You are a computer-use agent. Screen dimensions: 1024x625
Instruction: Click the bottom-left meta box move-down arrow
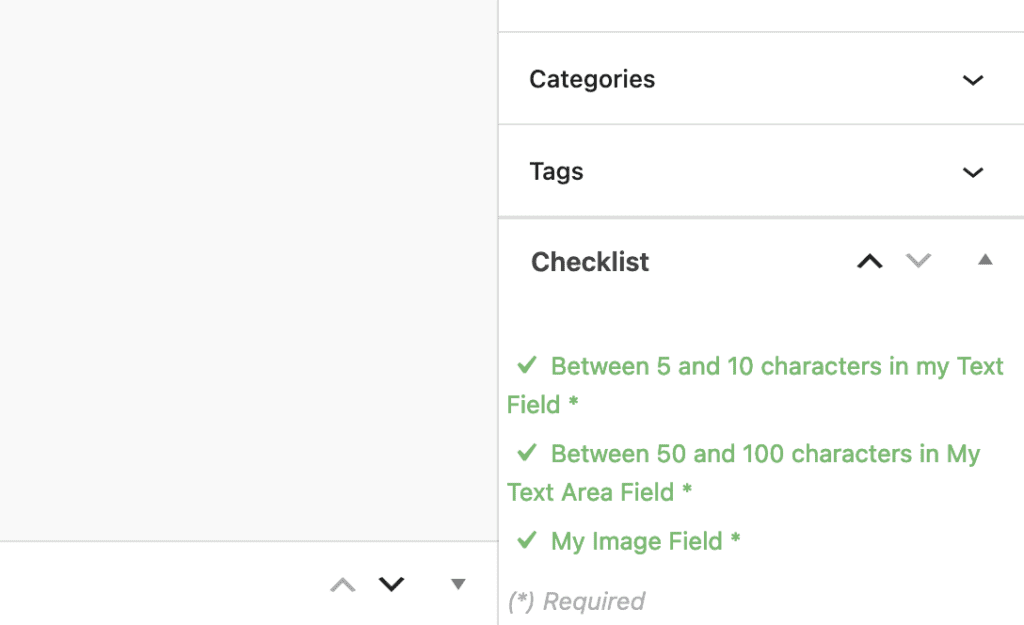(391, 584)
